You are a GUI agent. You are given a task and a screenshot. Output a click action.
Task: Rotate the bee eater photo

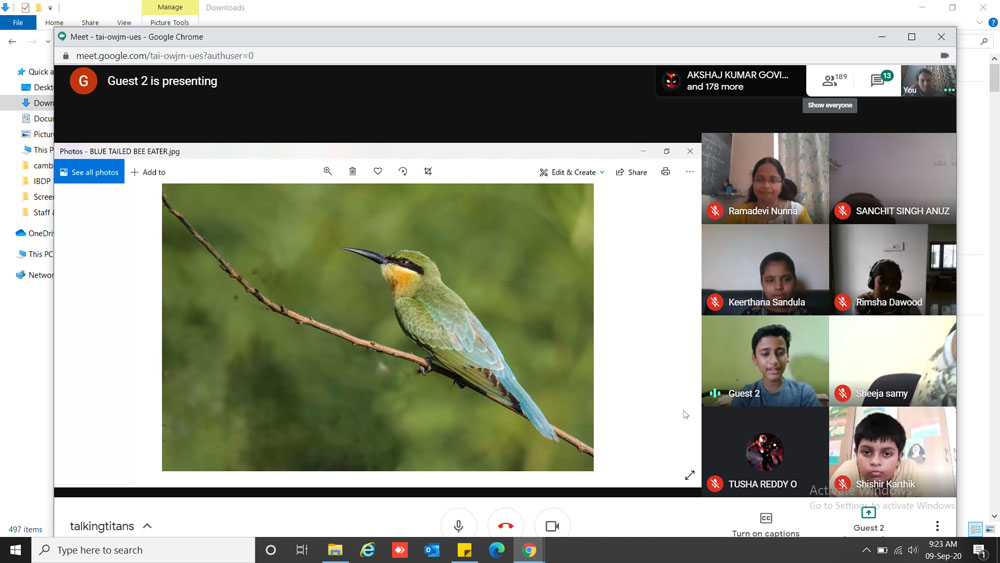point(403,172)
